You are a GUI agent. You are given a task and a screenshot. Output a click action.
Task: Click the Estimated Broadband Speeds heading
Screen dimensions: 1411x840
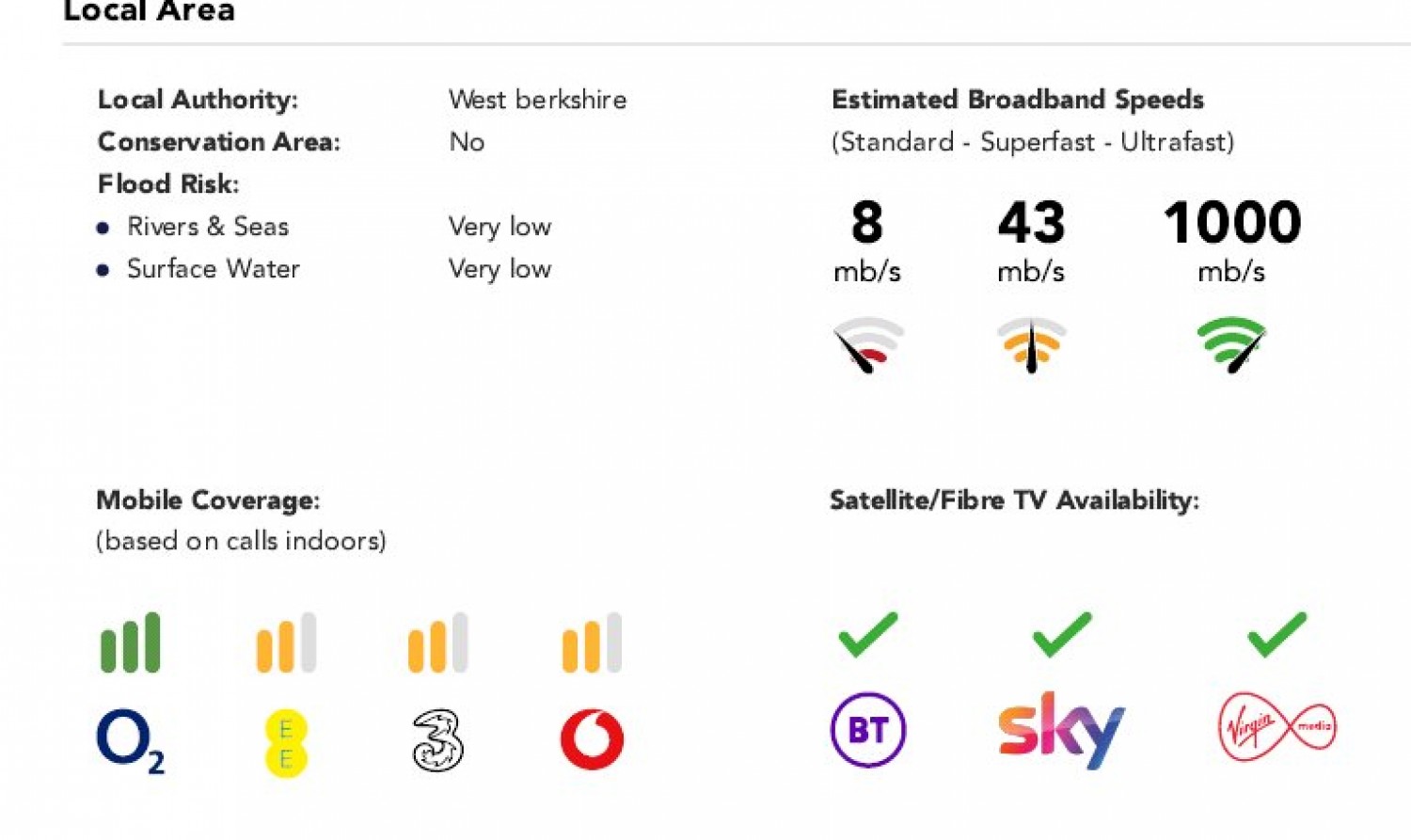pos(1017,100)
